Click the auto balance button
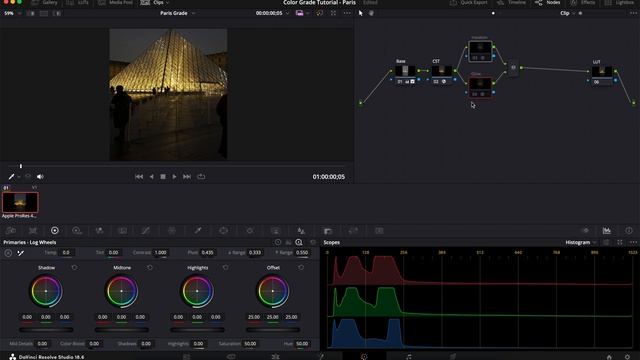Viewport: 640px width, 360px height. coord(8,253)
